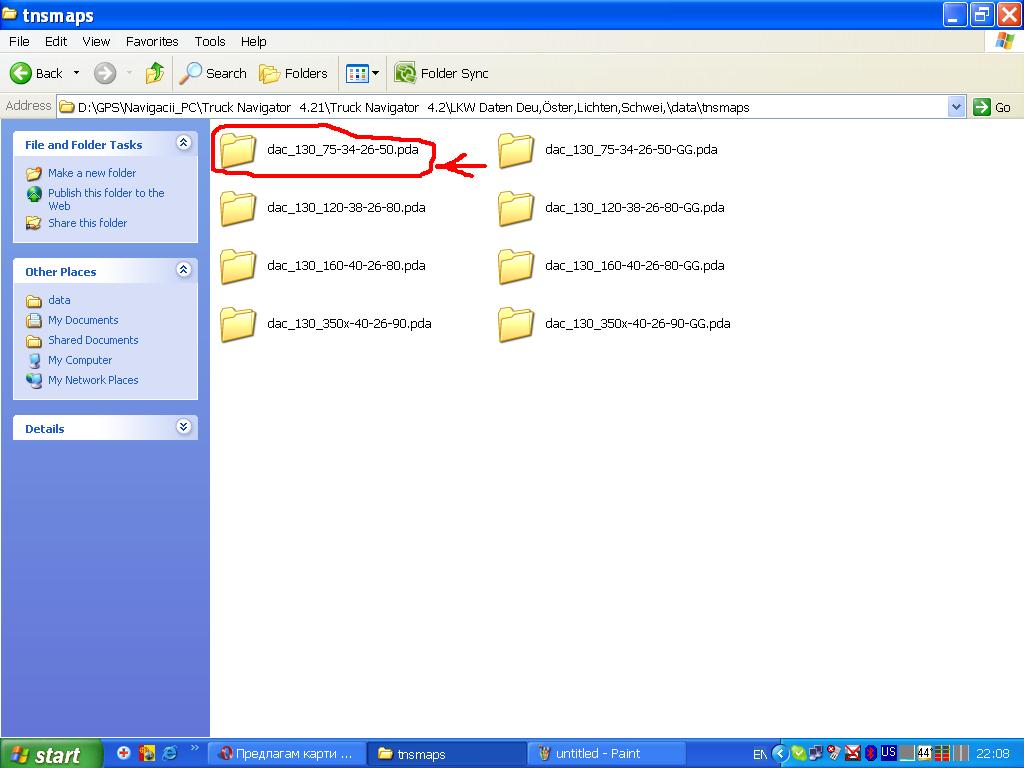Switch to untitled - Paint taskbar button
Screen dimensions: 1024x768
click(607, 754)
